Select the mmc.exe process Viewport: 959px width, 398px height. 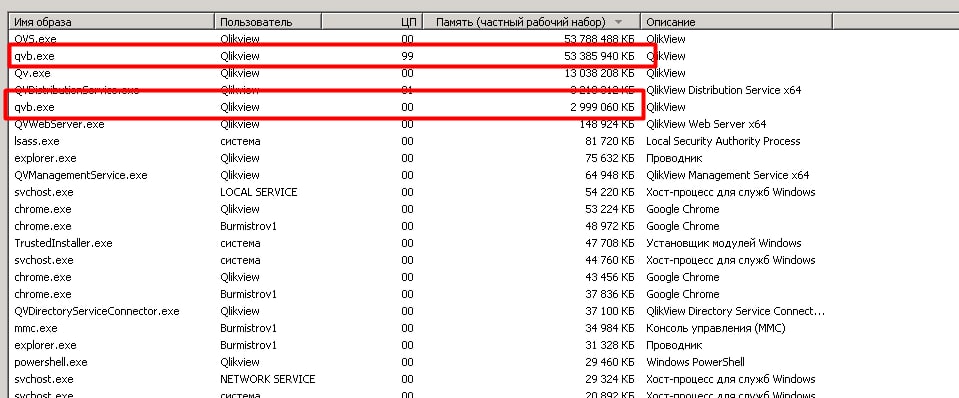35,328
